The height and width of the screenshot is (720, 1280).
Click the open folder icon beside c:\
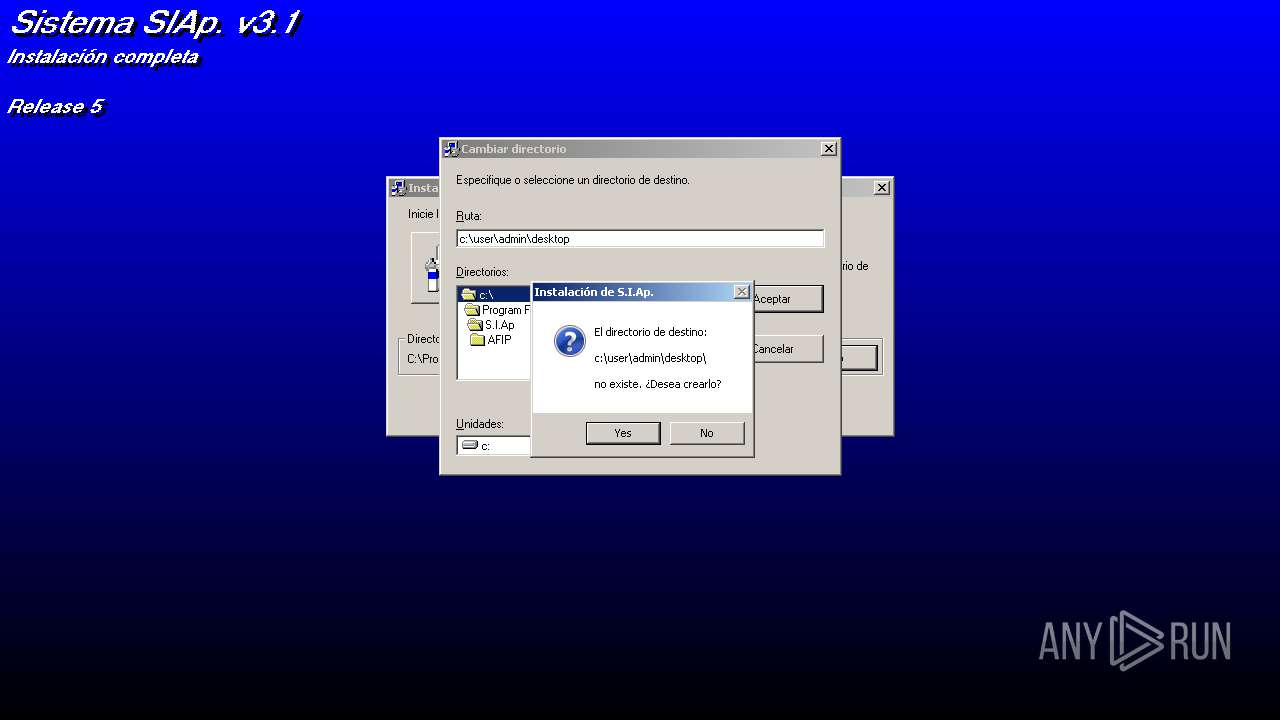468,295
